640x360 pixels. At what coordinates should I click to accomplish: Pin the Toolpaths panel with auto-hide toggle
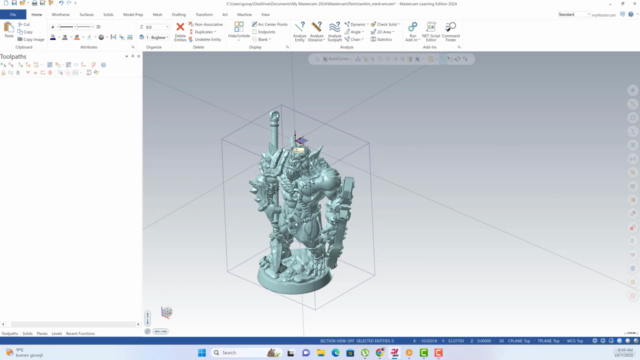133,56
